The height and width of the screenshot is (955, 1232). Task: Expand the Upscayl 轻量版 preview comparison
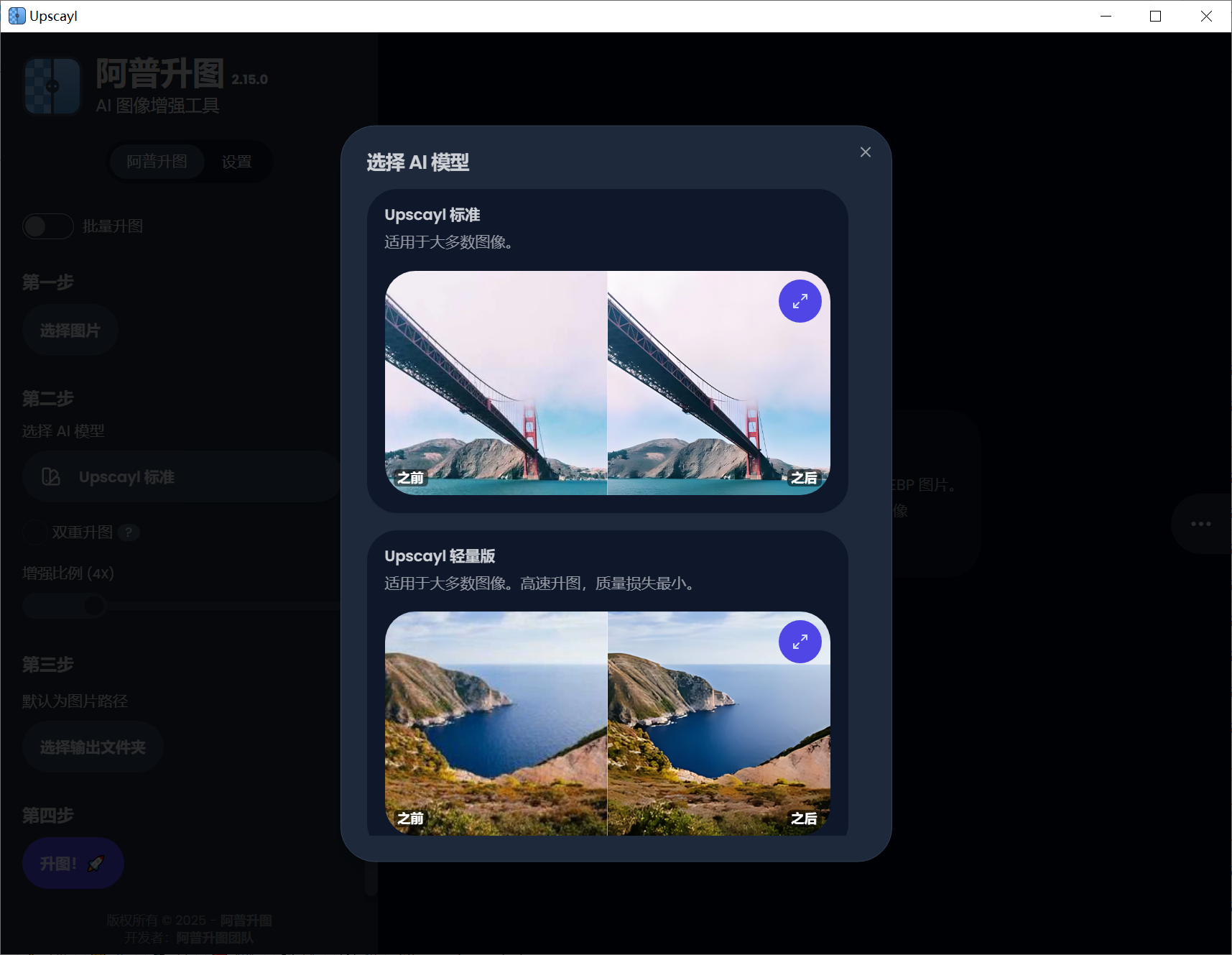pyautogui.click(x=800, y=642)
